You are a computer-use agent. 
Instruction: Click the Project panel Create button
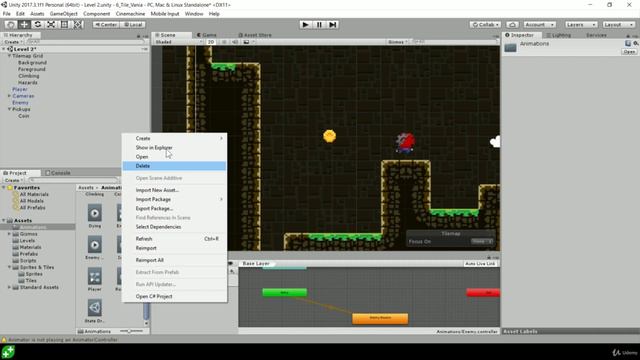tap(13, 180)
